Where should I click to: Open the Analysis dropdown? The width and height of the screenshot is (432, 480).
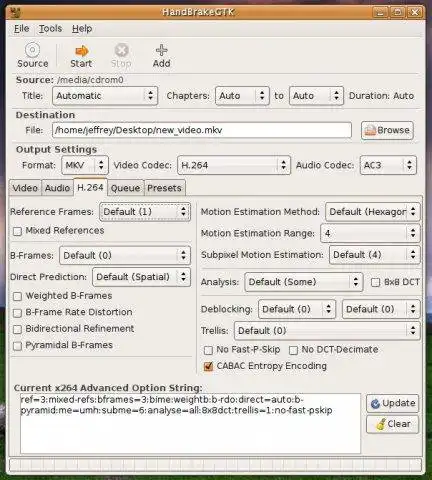[304, 282]
